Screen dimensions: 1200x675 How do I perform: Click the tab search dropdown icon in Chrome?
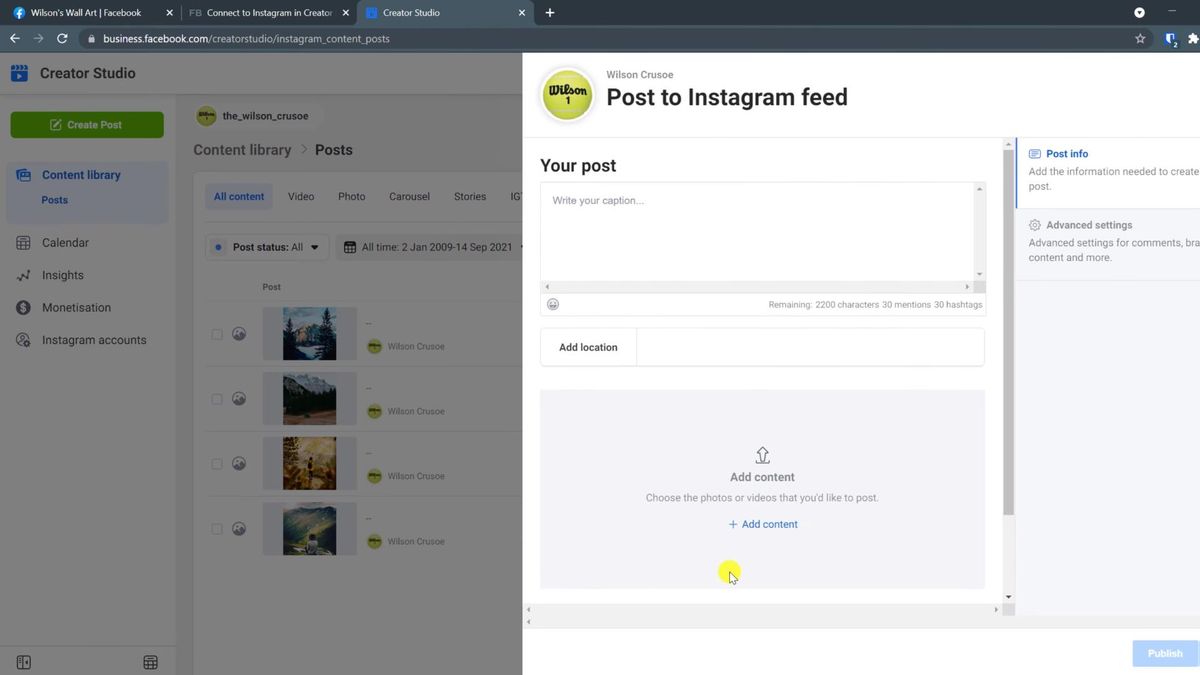click(x=1139, y=13)
